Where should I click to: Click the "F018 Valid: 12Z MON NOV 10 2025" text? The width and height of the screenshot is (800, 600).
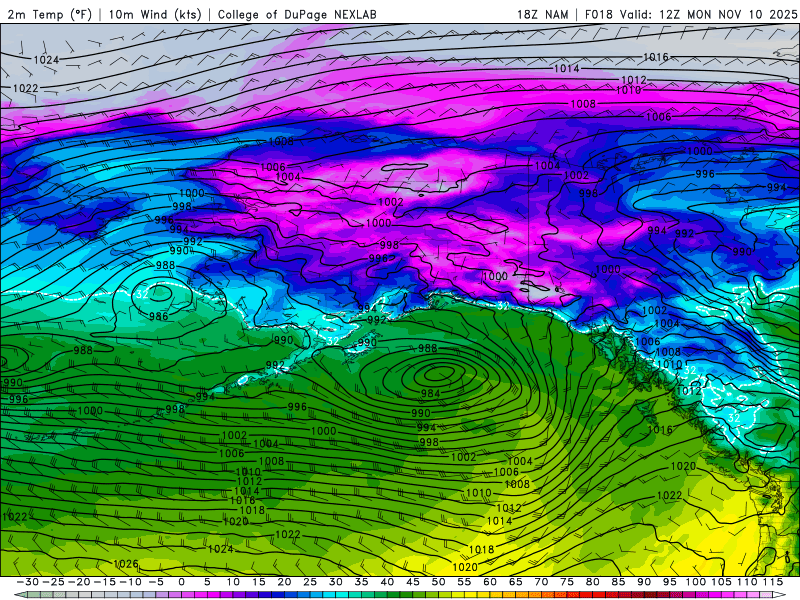(691, 14)
